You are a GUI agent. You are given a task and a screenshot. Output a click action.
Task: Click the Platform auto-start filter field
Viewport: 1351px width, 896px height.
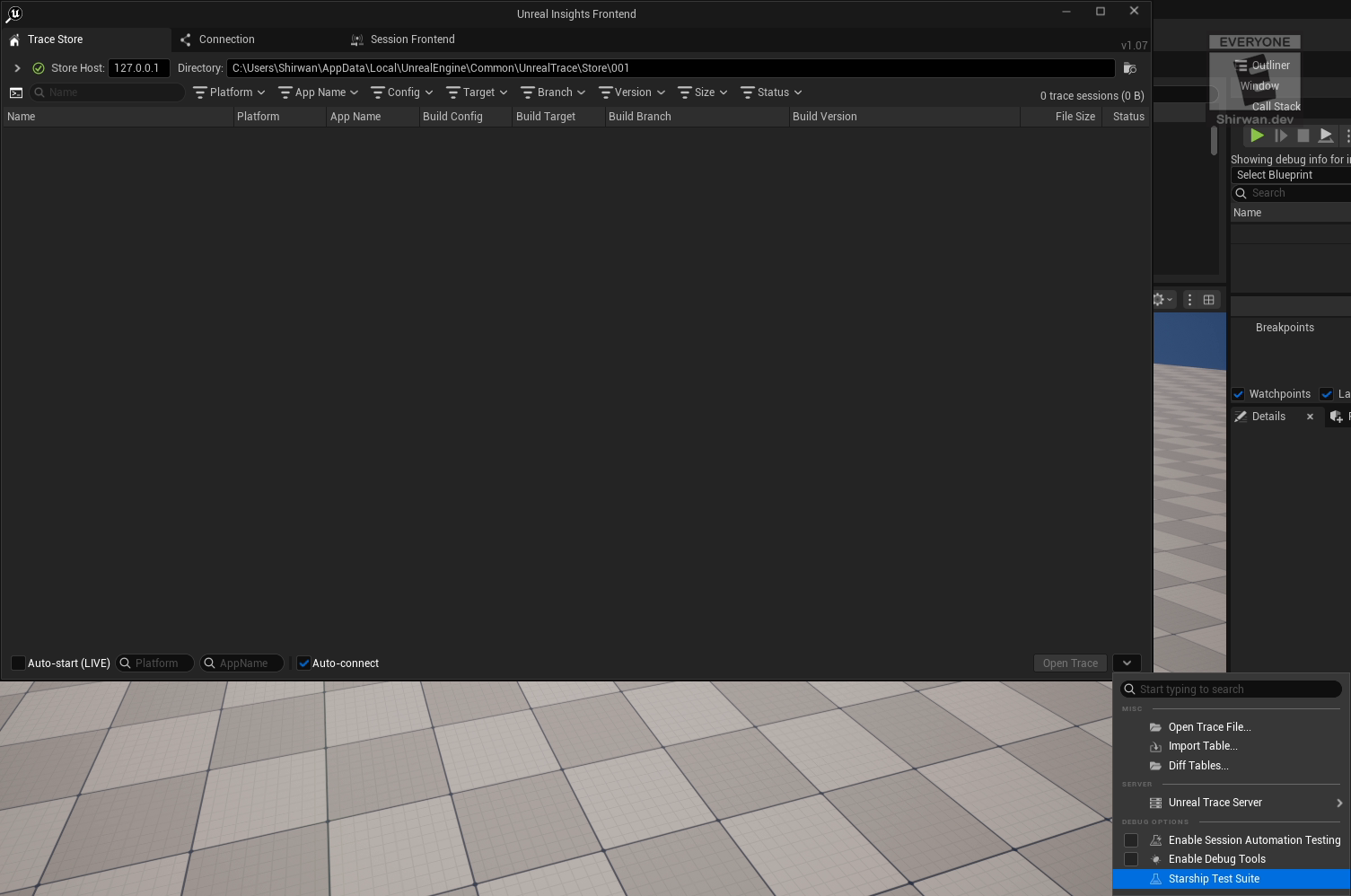pyautogui.click(x=154, y=663)
